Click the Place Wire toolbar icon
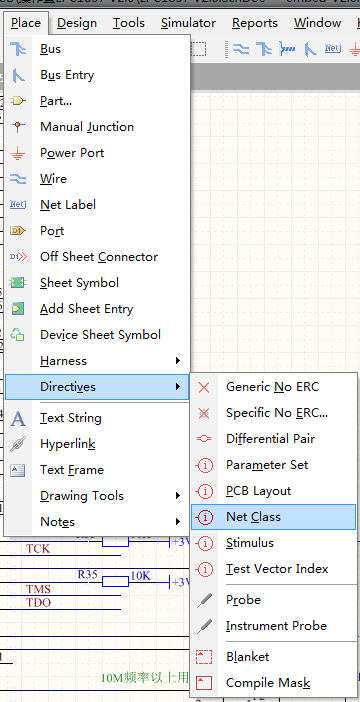 pos(241,48)
